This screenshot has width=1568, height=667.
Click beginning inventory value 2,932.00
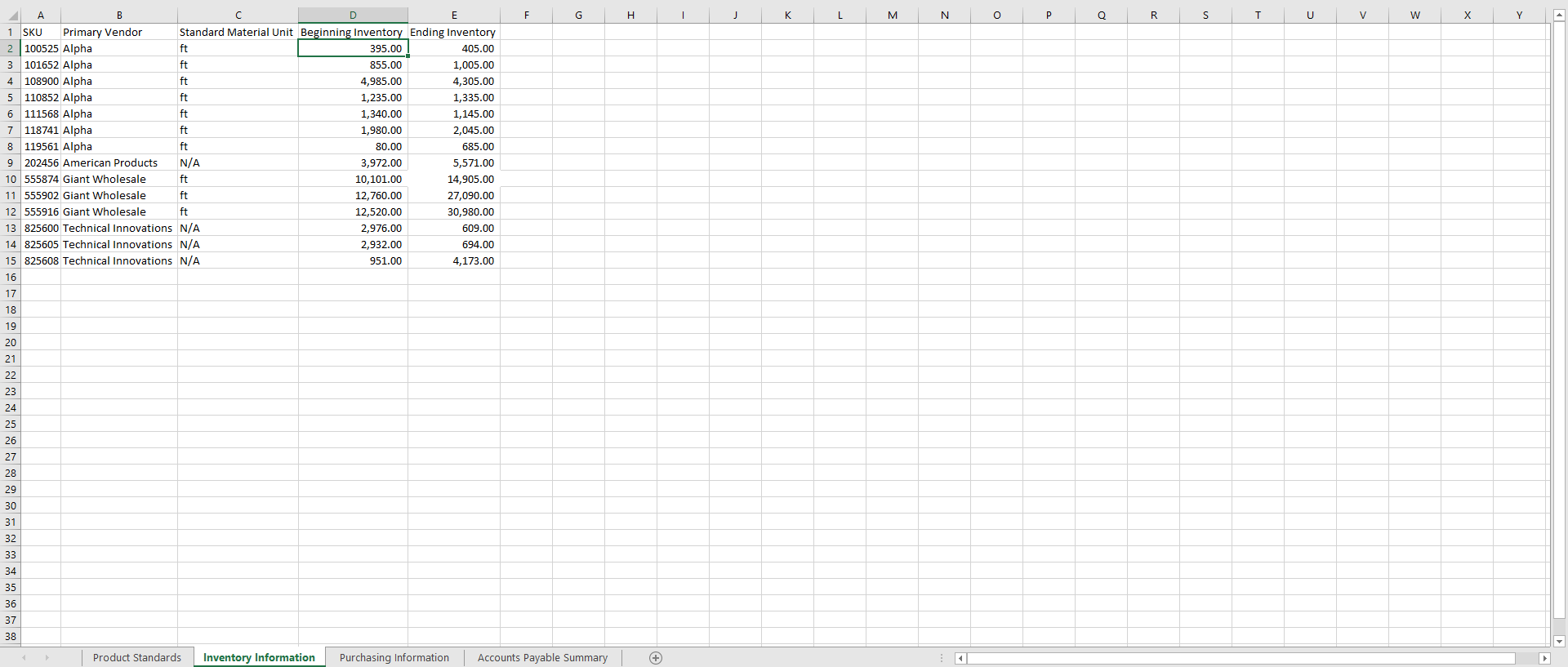pyautogui.click(x=353, y=244)
